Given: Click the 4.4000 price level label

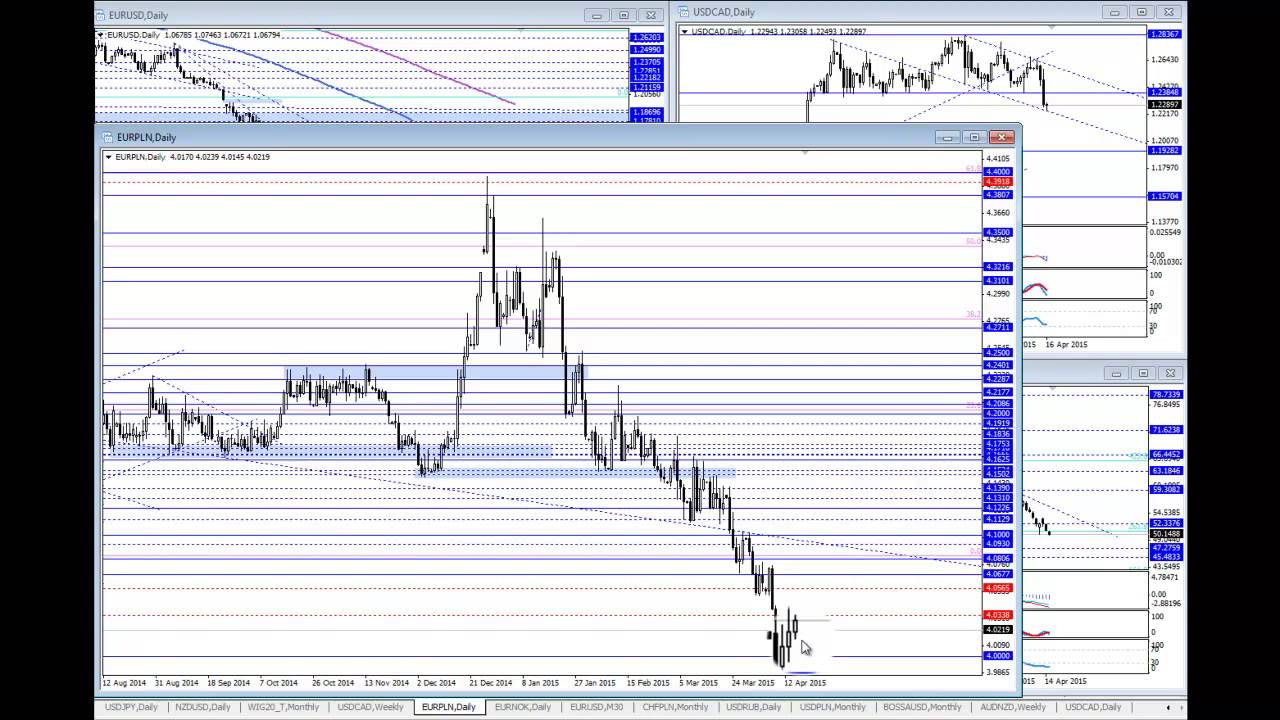Looking at the screenshot, I should (x=998, y=172).
